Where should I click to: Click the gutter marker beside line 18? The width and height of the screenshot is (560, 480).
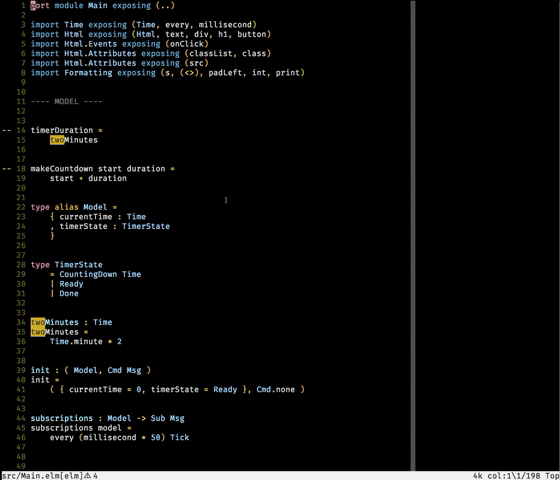[7, 169]
